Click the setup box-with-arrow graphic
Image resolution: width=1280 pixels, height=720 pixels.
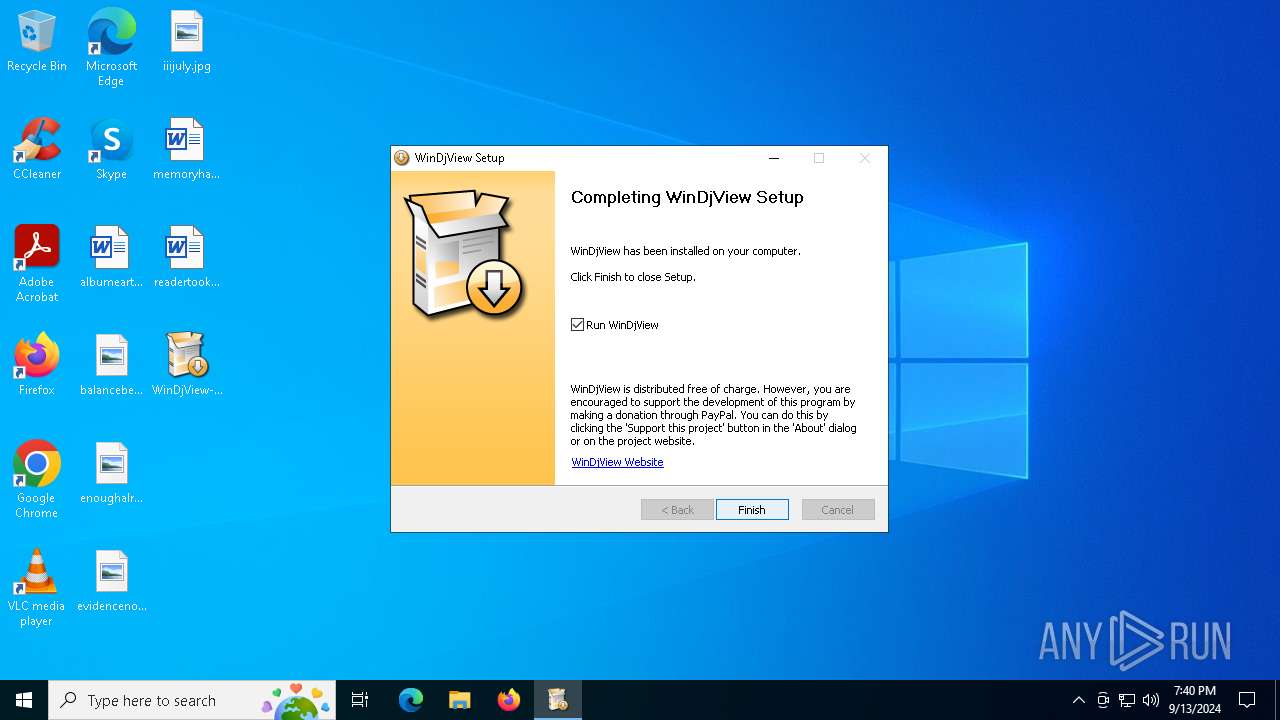pos(463,255)
